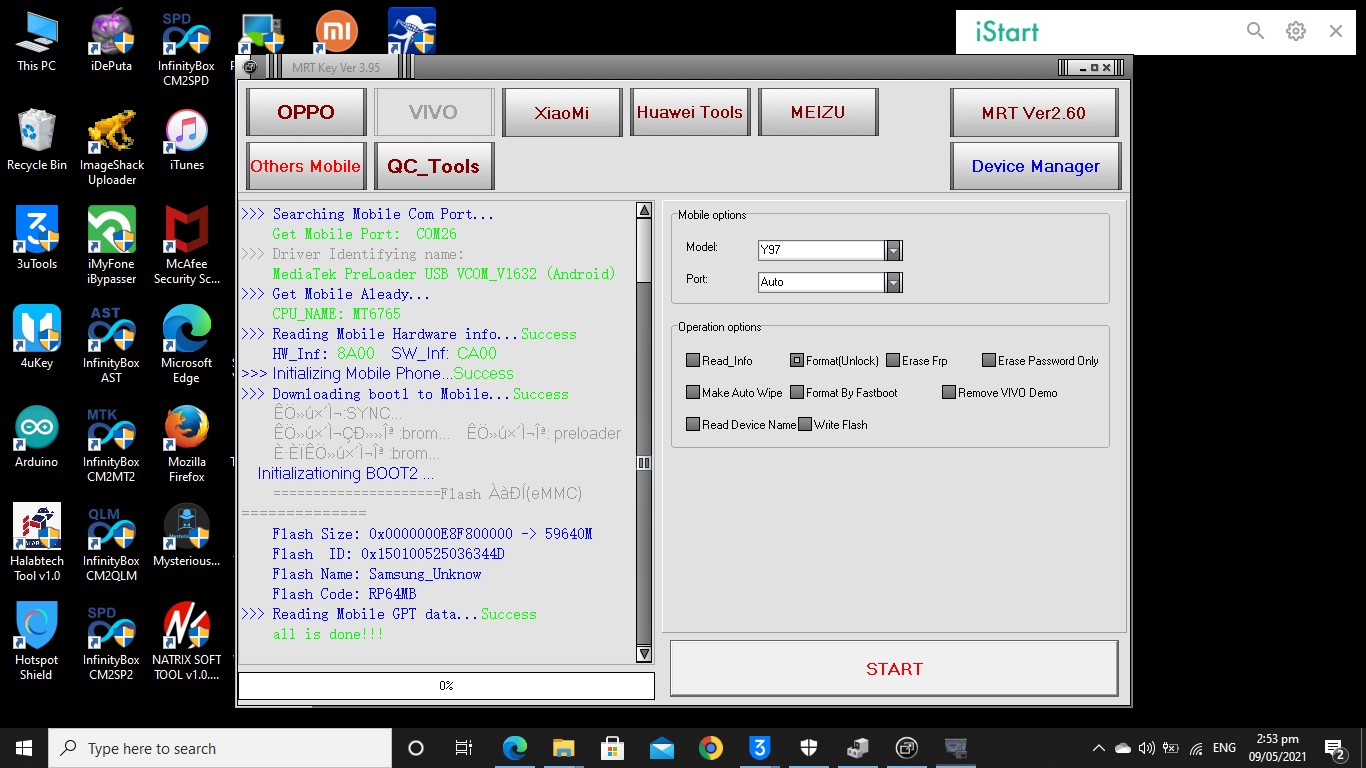Enable the Erase Frp option

pyautogui.click(x=893, y=361)
